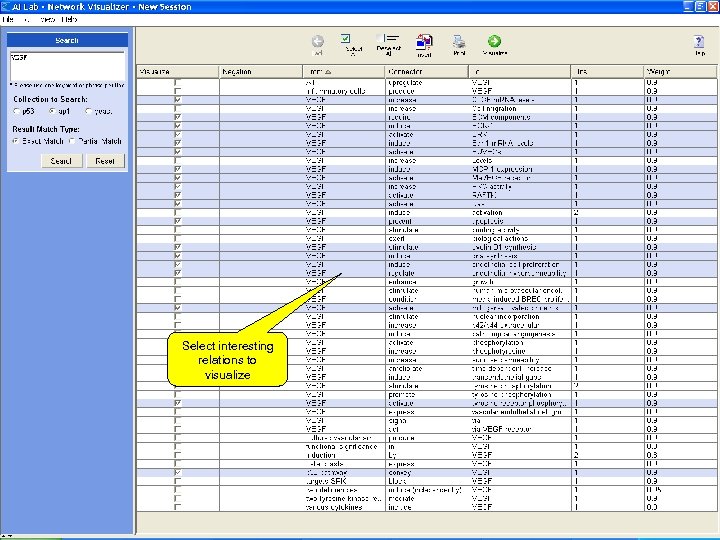Image resolution: width=720 pixels, height=540 pixels.
Task: Select the ap1 collection radio button
Action: 52,111
